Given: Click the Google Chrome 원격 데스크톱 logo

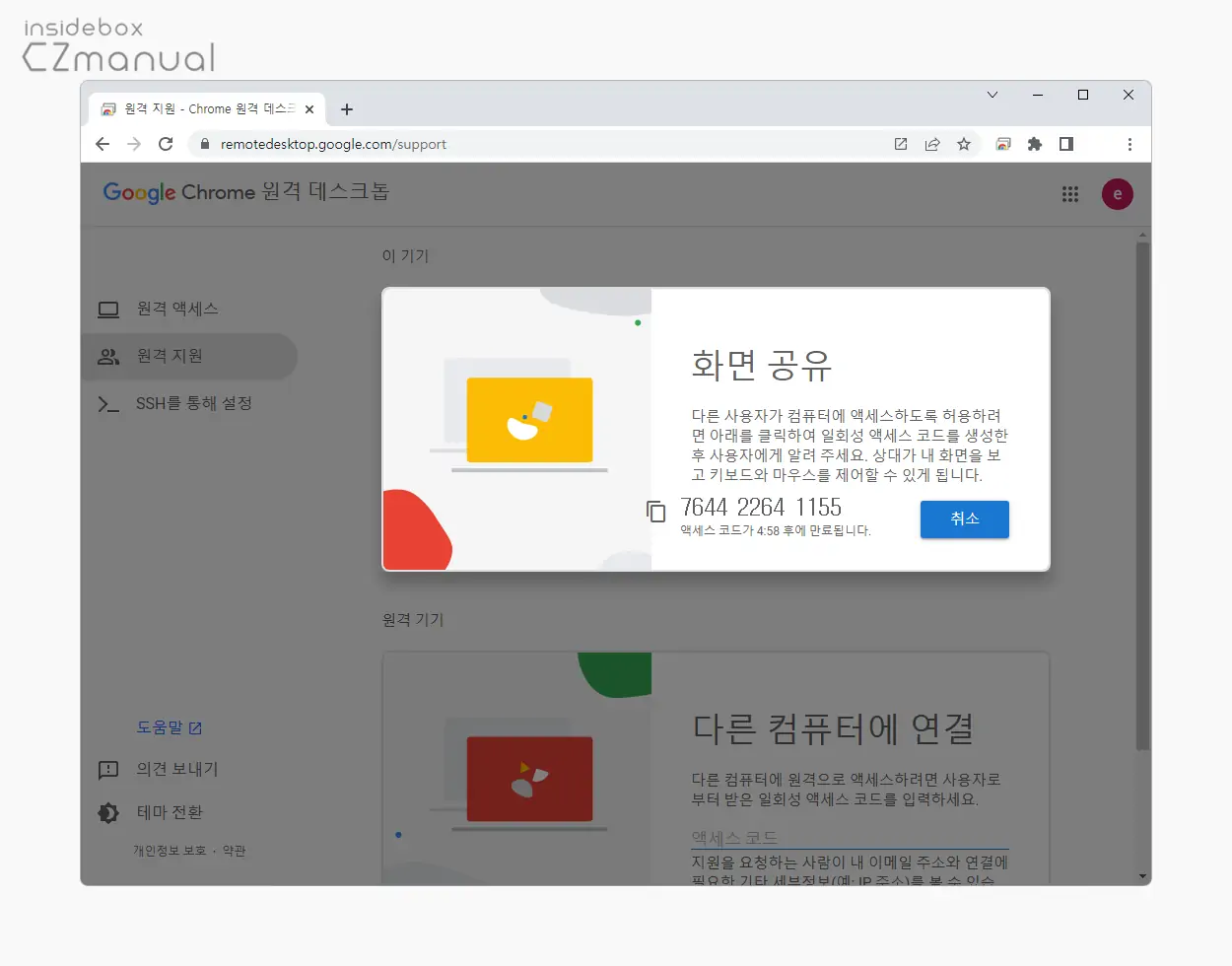Looking at the screenshot, I should coord(245,192).
